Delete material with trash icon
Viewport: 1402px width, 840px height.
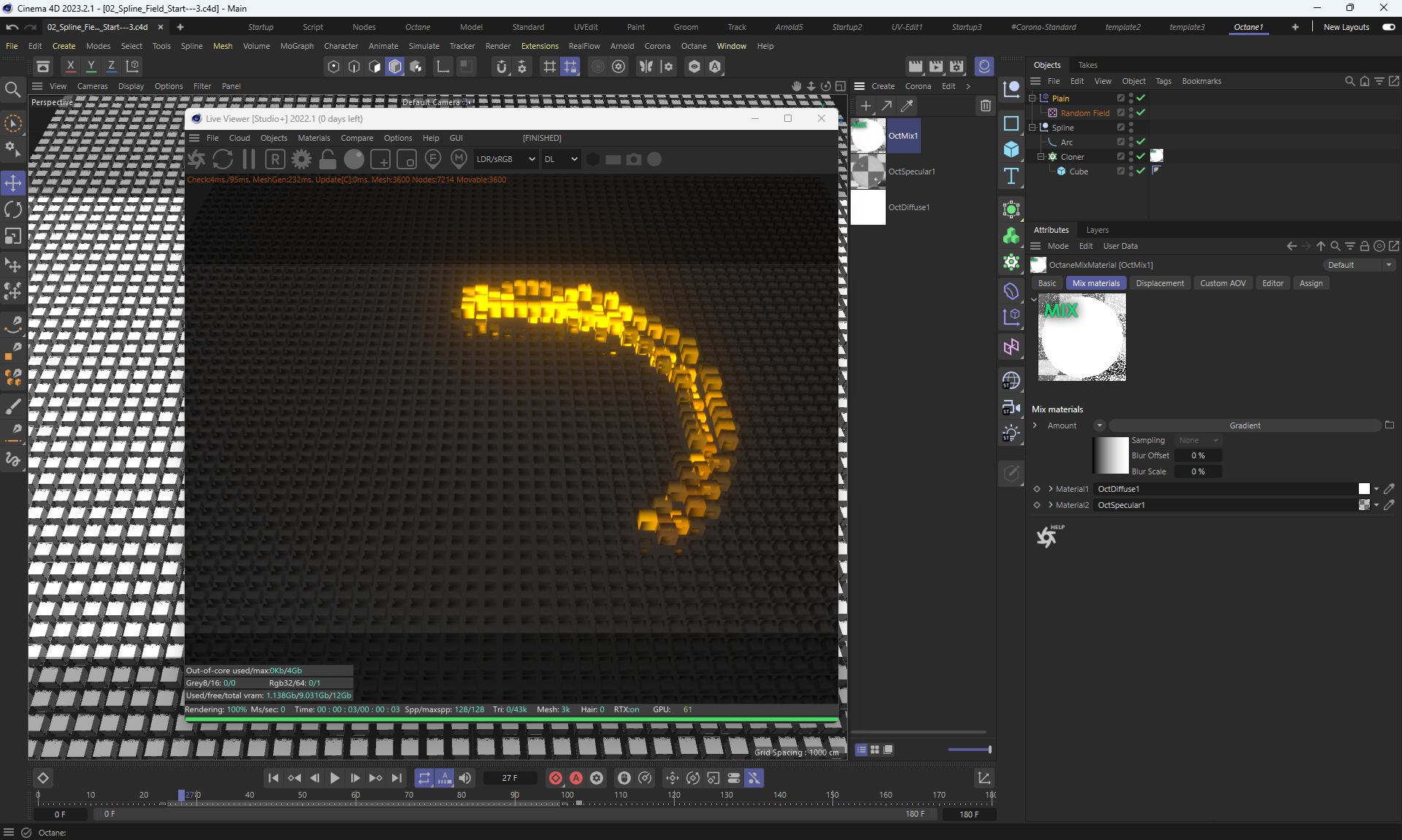pos(985,106)
